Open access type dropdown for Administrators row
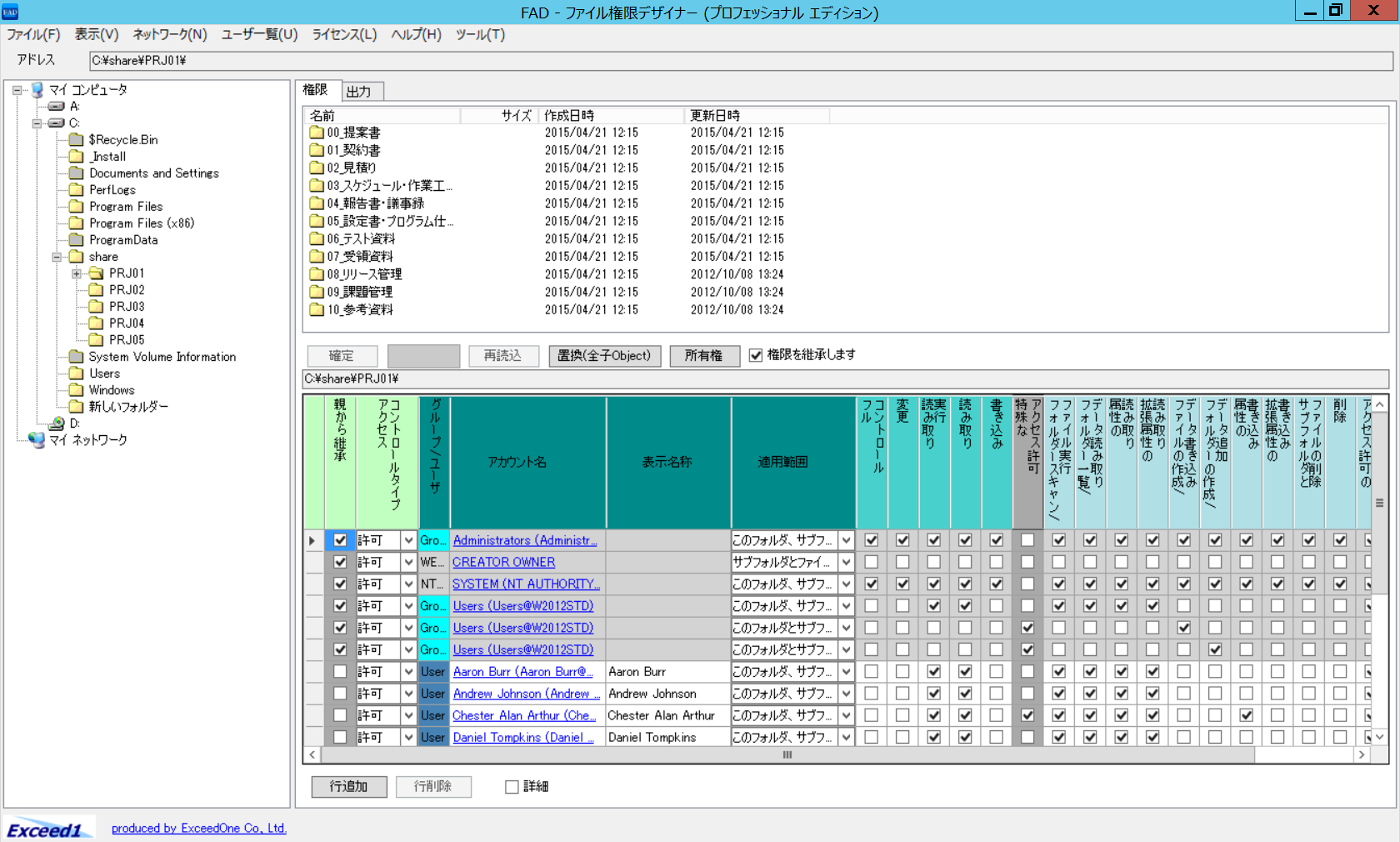1400x842 pixels. (408, 540)
